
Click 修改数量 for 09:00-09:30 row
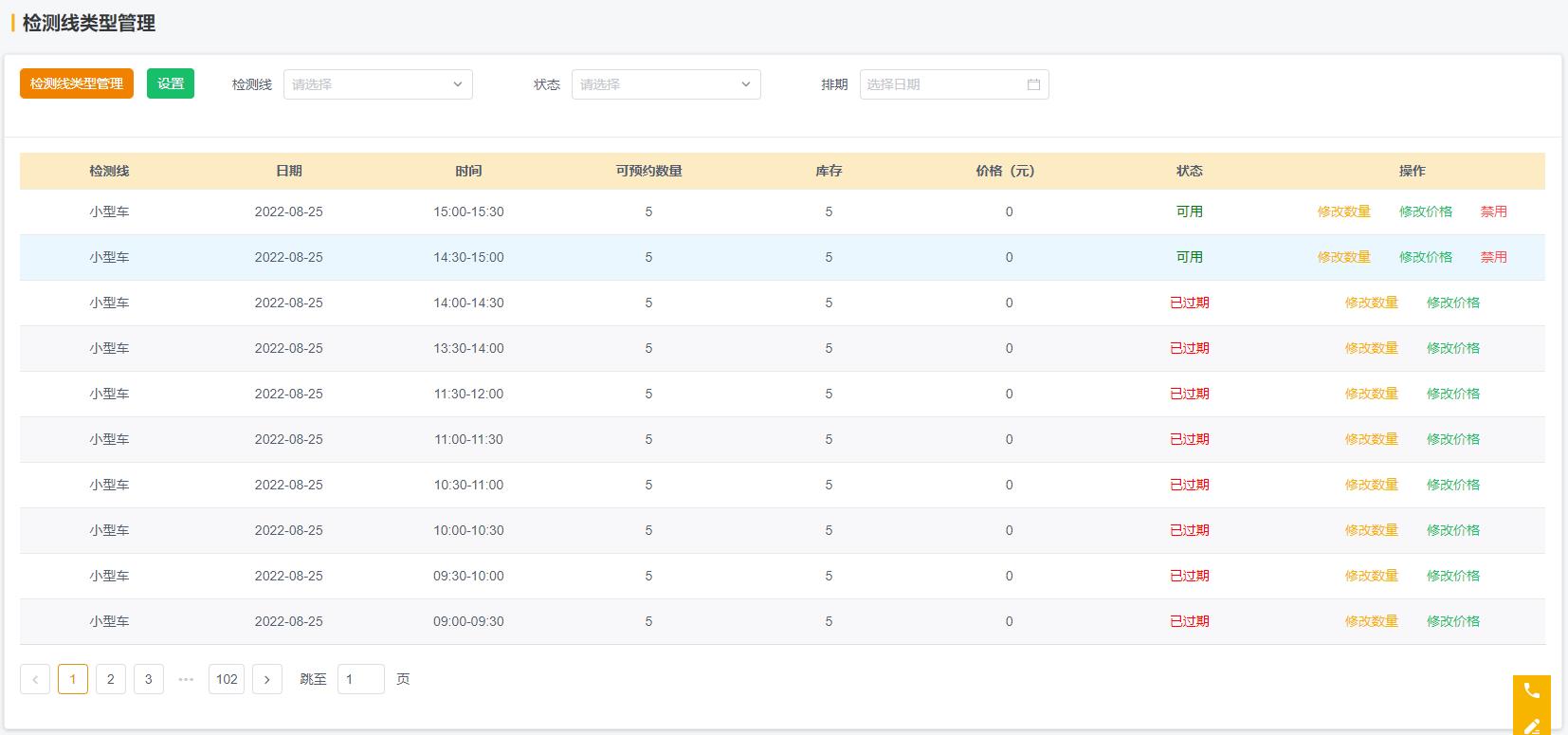(1372, 621)
